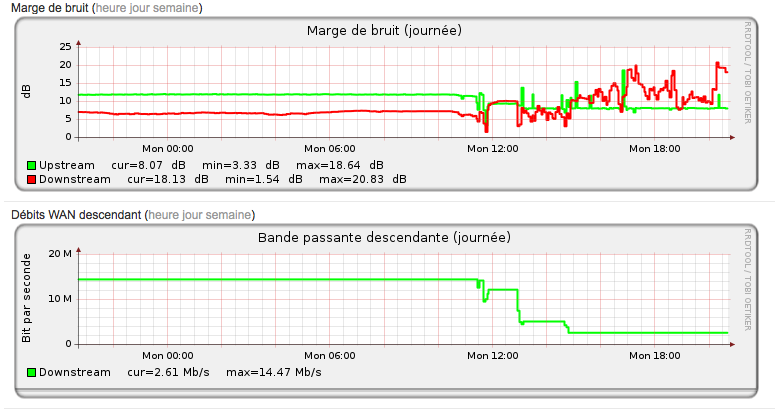Click green Downstream swatch in bandwidth legend
The width and height of the screenshot is (775, 413).
coord(32,372)
